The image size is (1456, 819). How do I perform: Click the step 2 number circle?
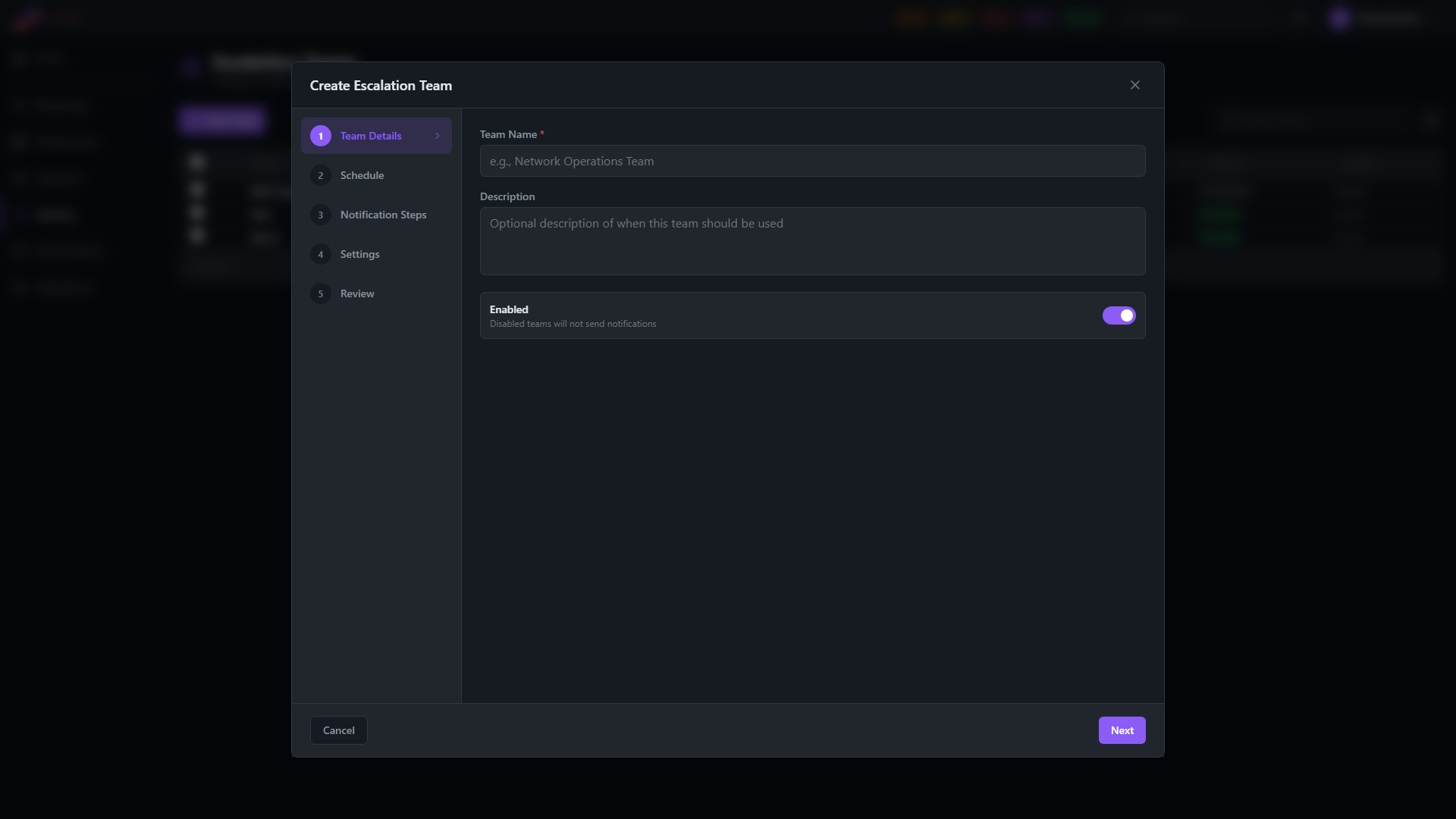[321, 175]
